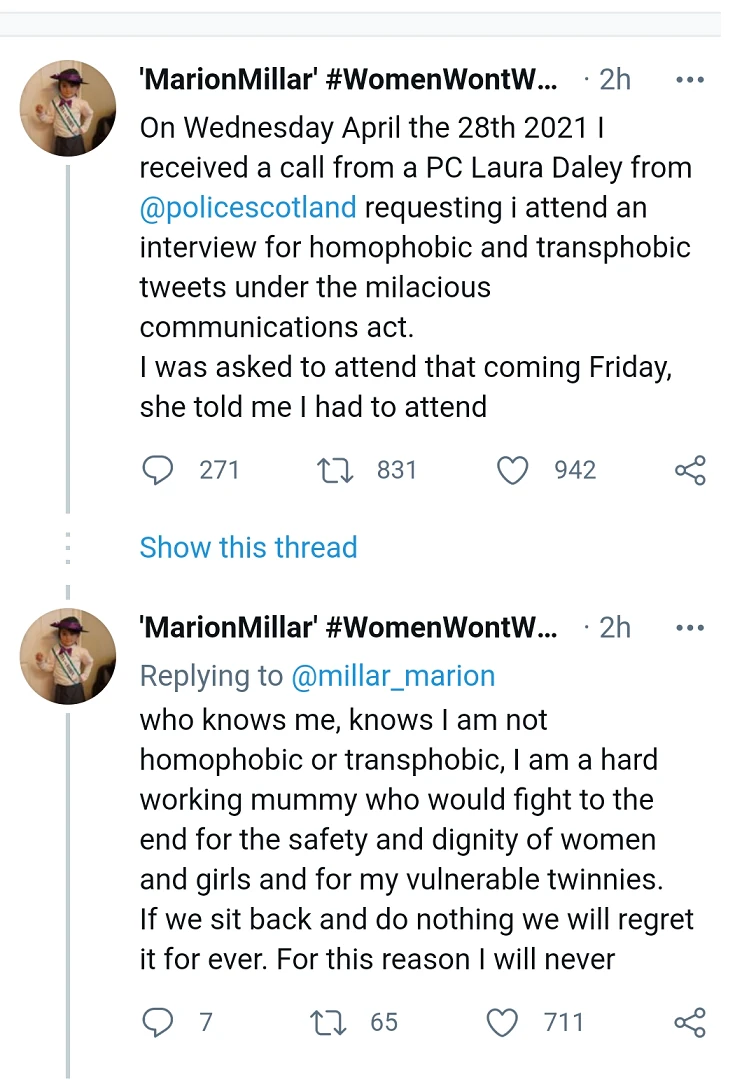
Task: Like the second tweet with 711 likes
Action: pos(501,1022)
